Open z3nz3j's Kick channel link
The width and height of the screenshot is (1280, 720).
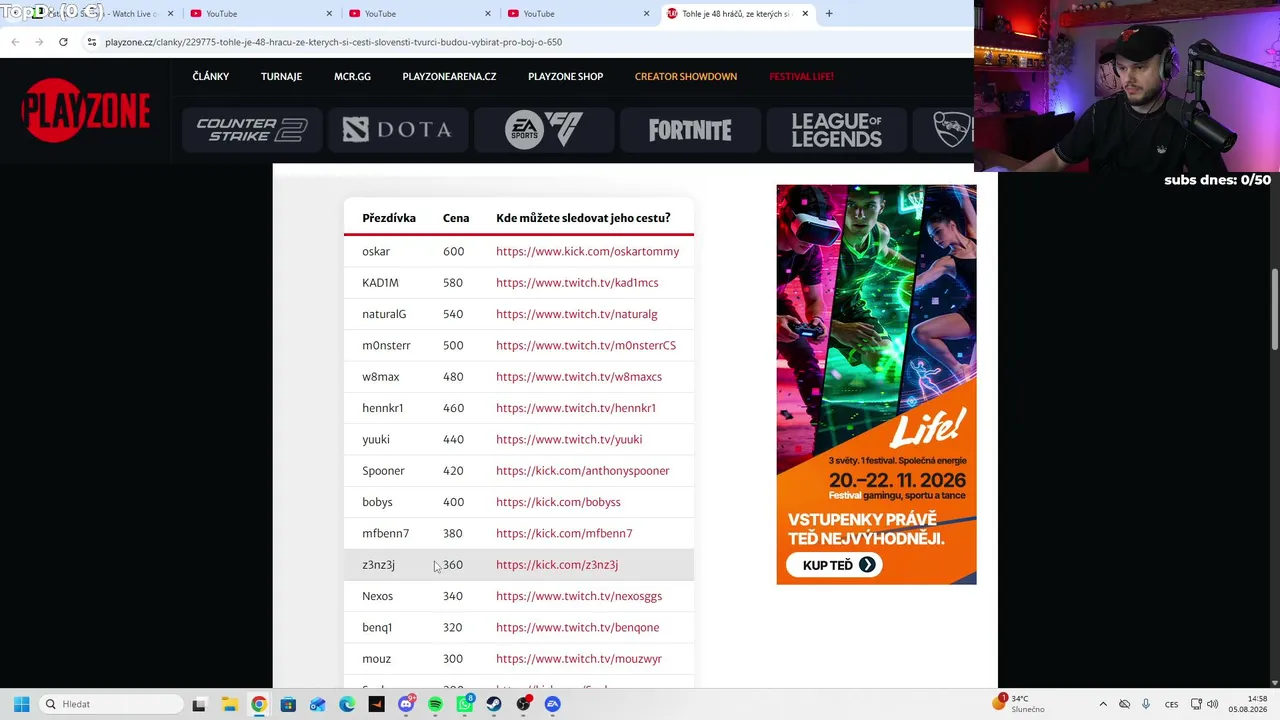pos(557,565)
